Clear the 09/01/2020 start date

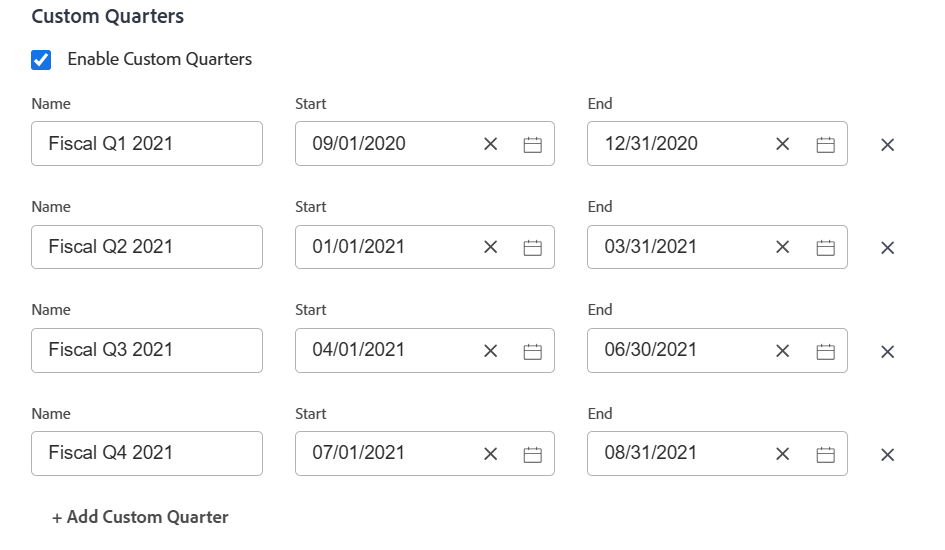point(490,145)
